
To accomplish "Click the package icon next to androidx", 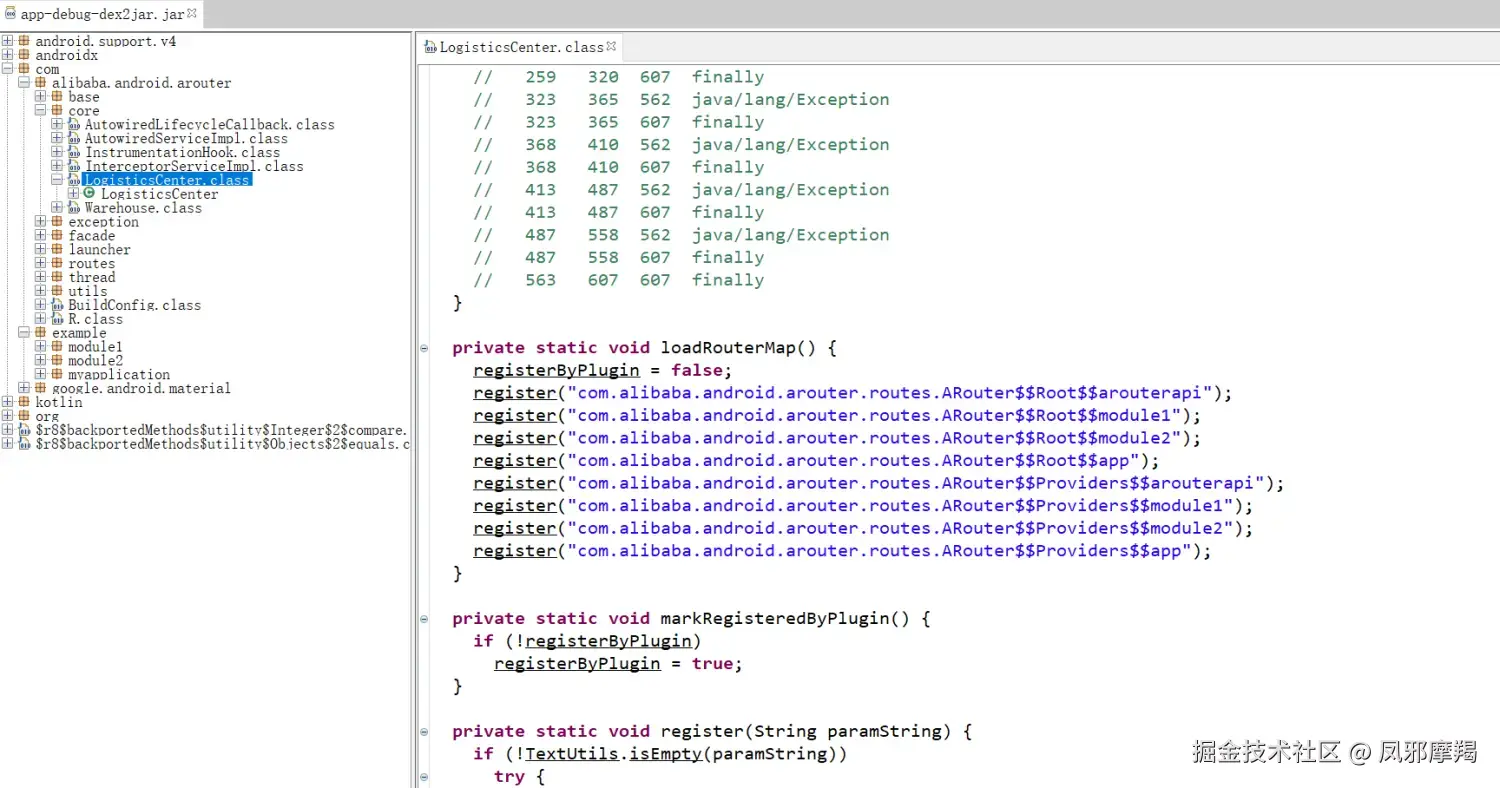I will click(x=24, y=55).
